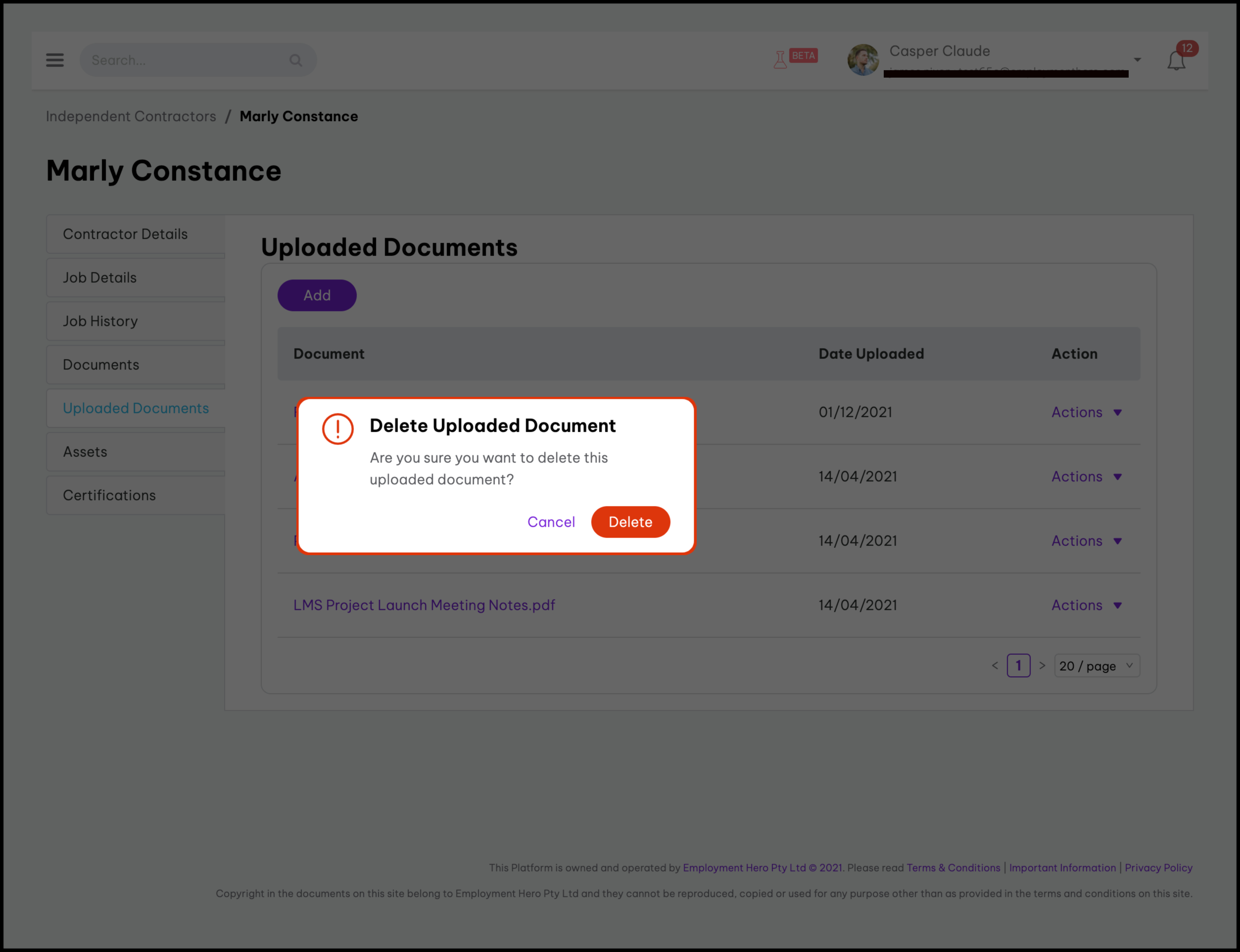
Task: Expand the user account dropdown arrow
Action: tap(1137, 60)
